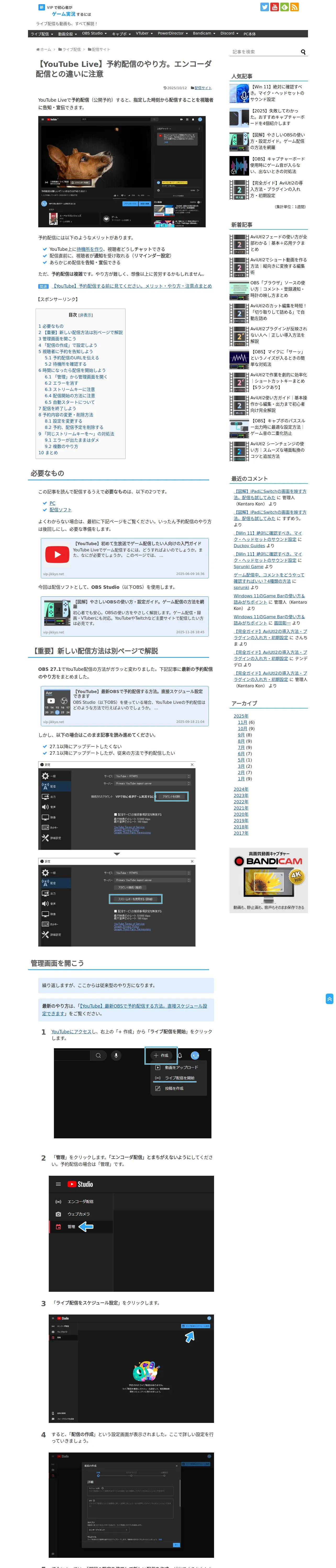This screenshot has height=1568, width=336.
Task: Open the green Feedly icon in the header
Action: point(285,7)
